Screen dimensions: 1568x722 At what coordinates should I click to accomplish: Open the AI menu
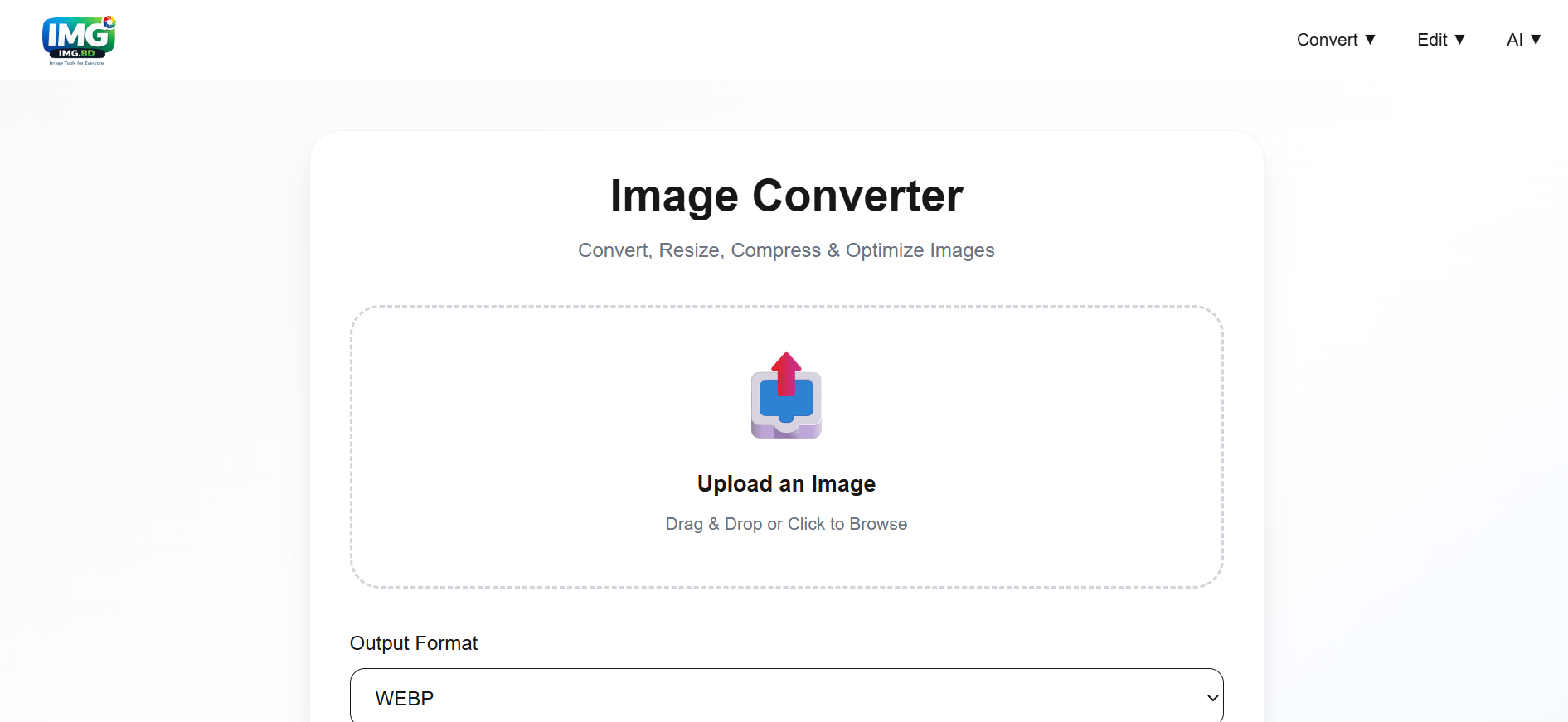1524,40
